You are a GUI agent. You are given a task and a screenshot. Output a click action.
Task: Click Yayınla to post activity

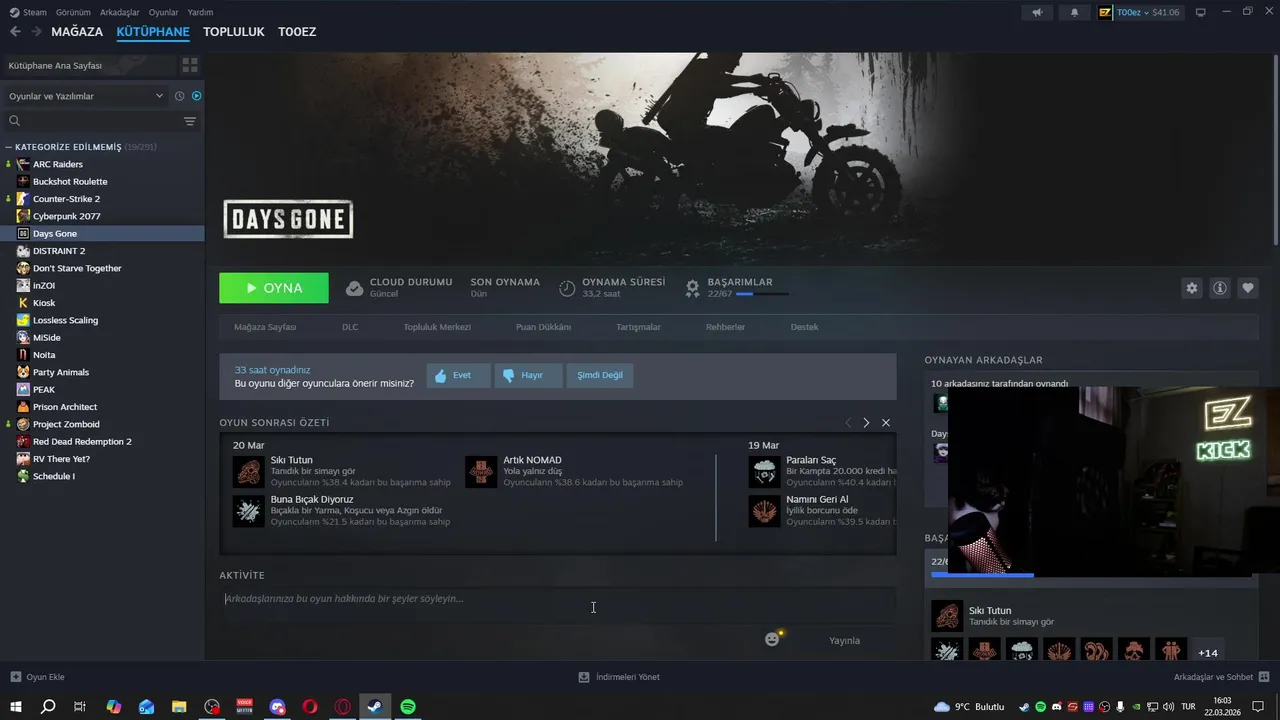844,640
